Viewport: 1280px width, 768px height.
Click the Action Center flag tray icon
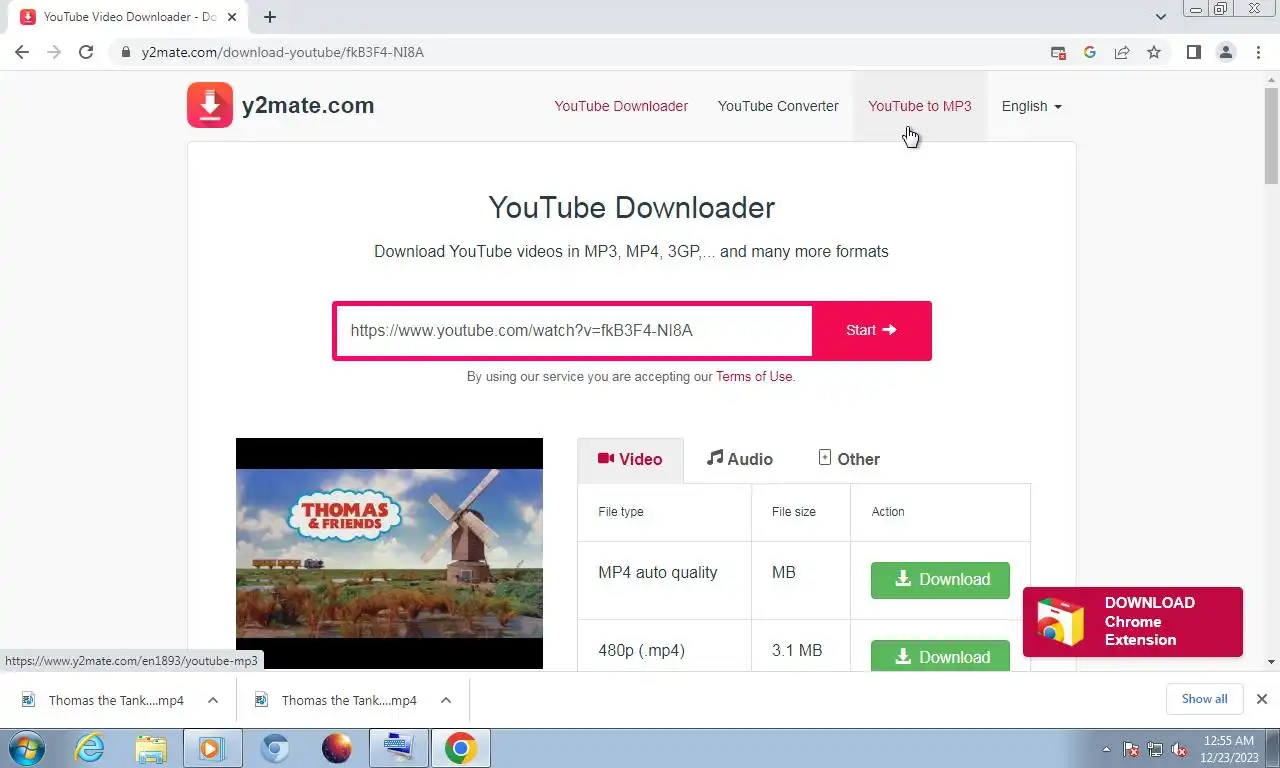[x=1131, y=749]
